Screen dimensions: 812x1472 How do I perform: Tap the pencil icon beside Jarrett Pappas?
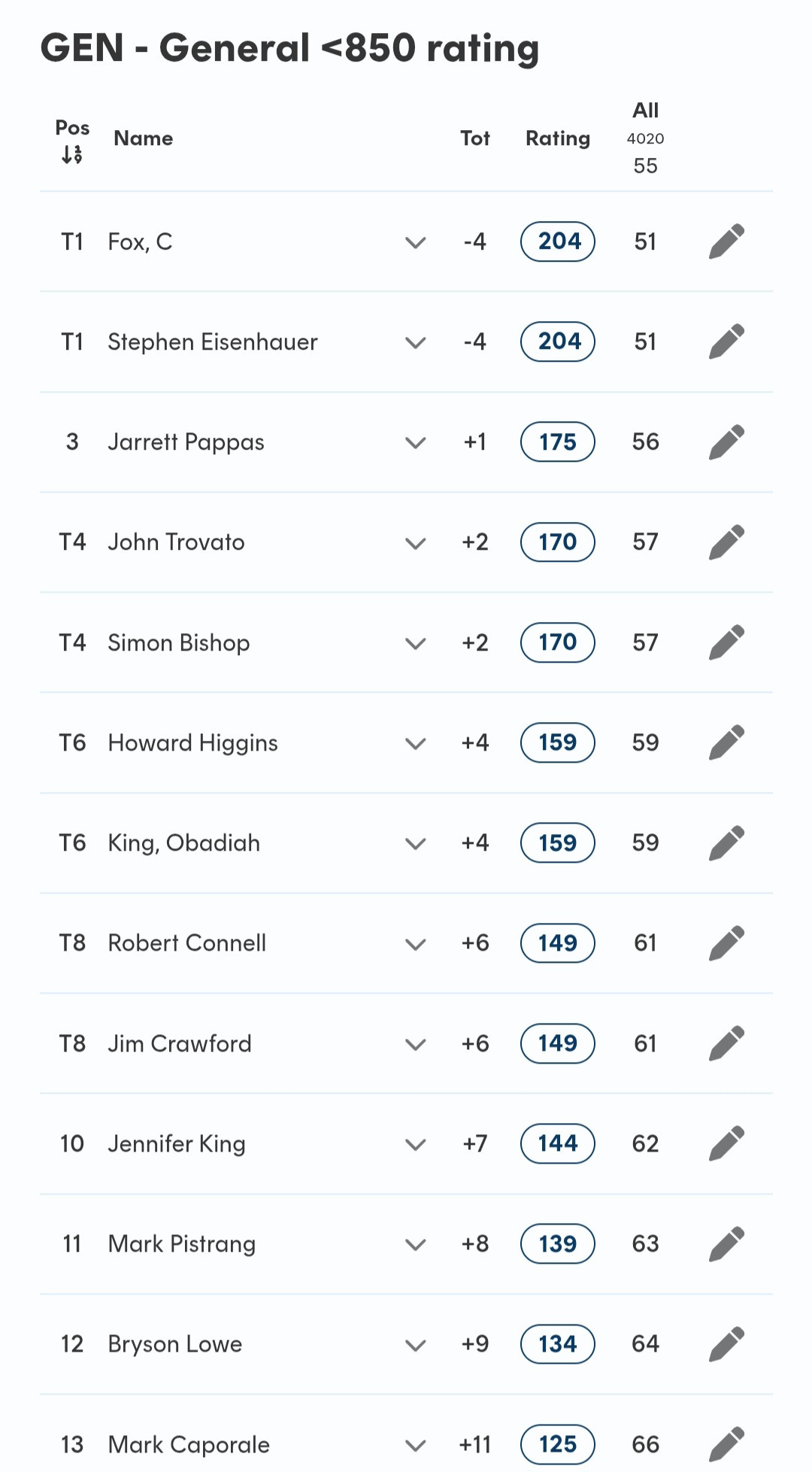click(x=726, y=442)
